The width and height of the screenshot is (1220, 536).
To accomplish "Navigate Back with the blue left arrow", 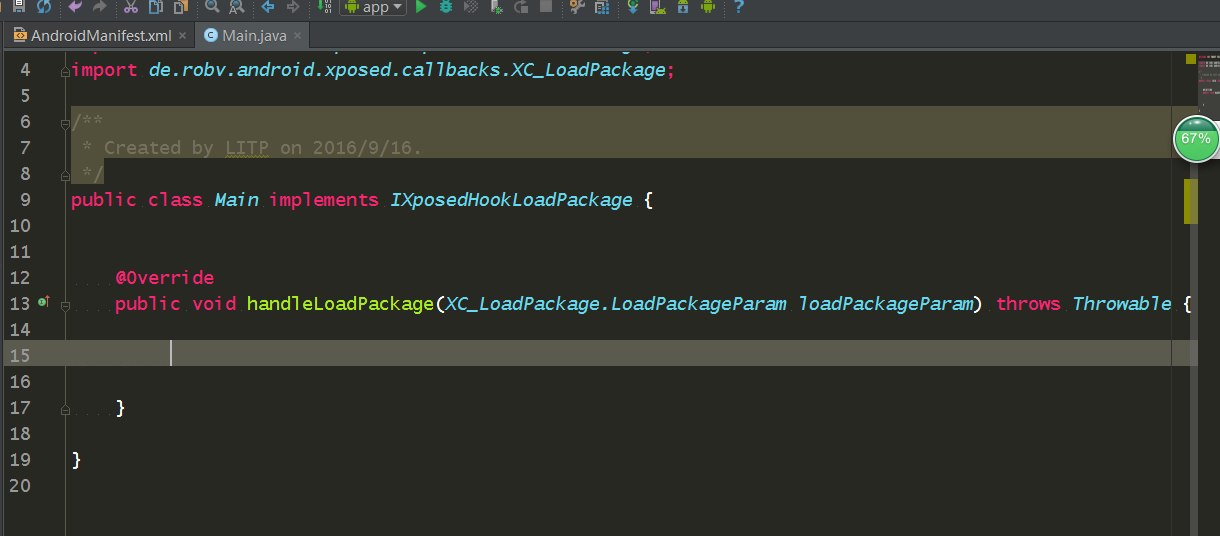I will [268, 7].
